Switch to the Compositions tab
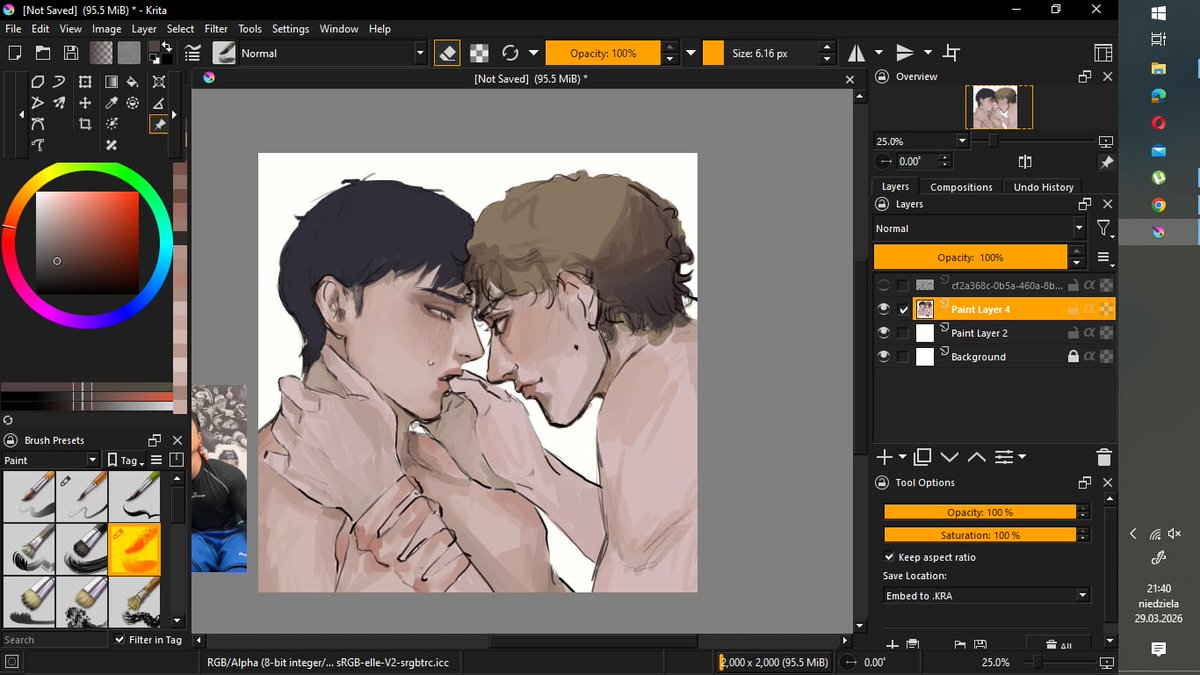Image resolution: width=1200 pixels, height=675 pixels. 961,187
